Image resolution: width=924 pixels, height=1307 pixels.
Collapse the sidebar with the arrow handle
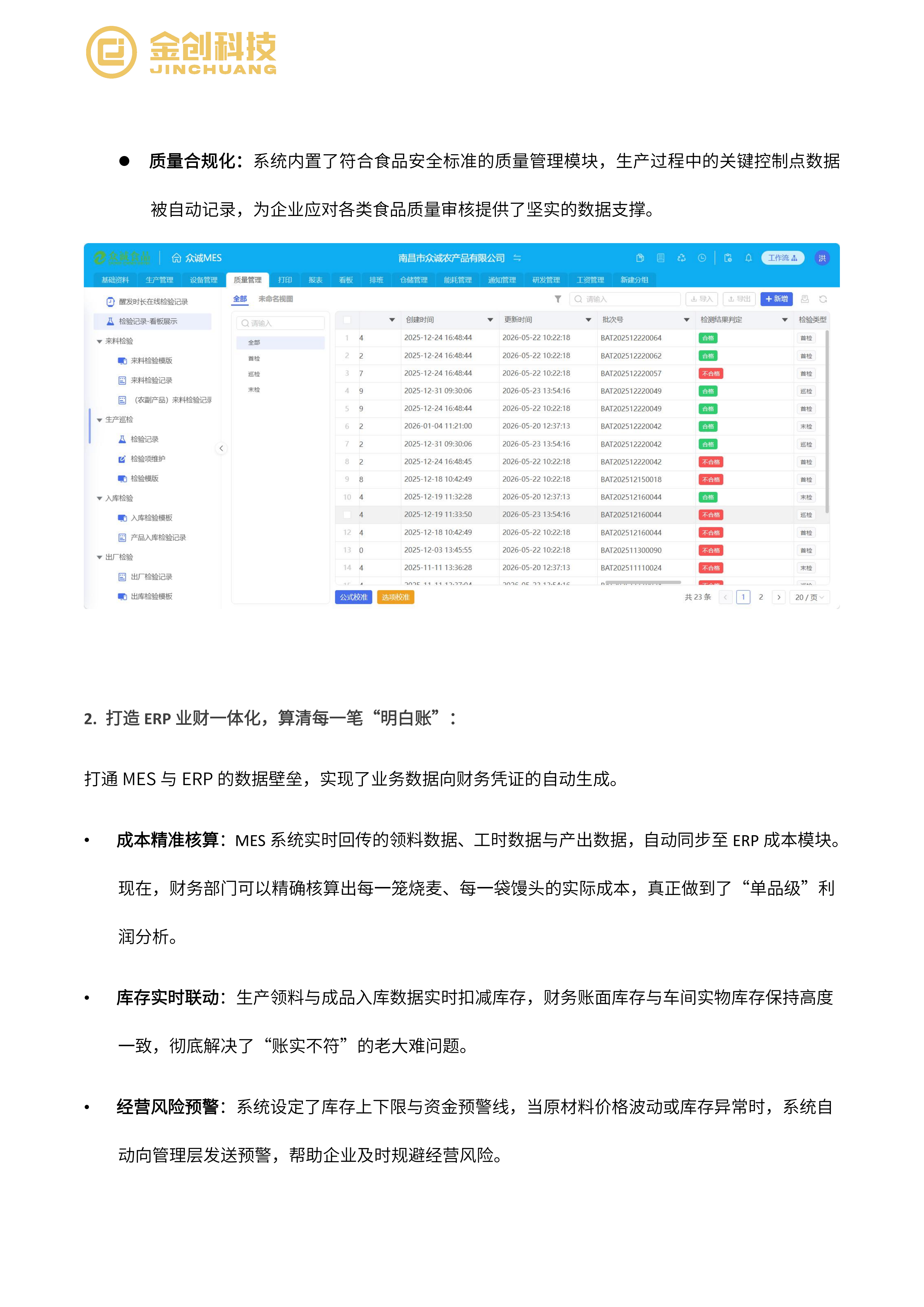tap(221, 449)
